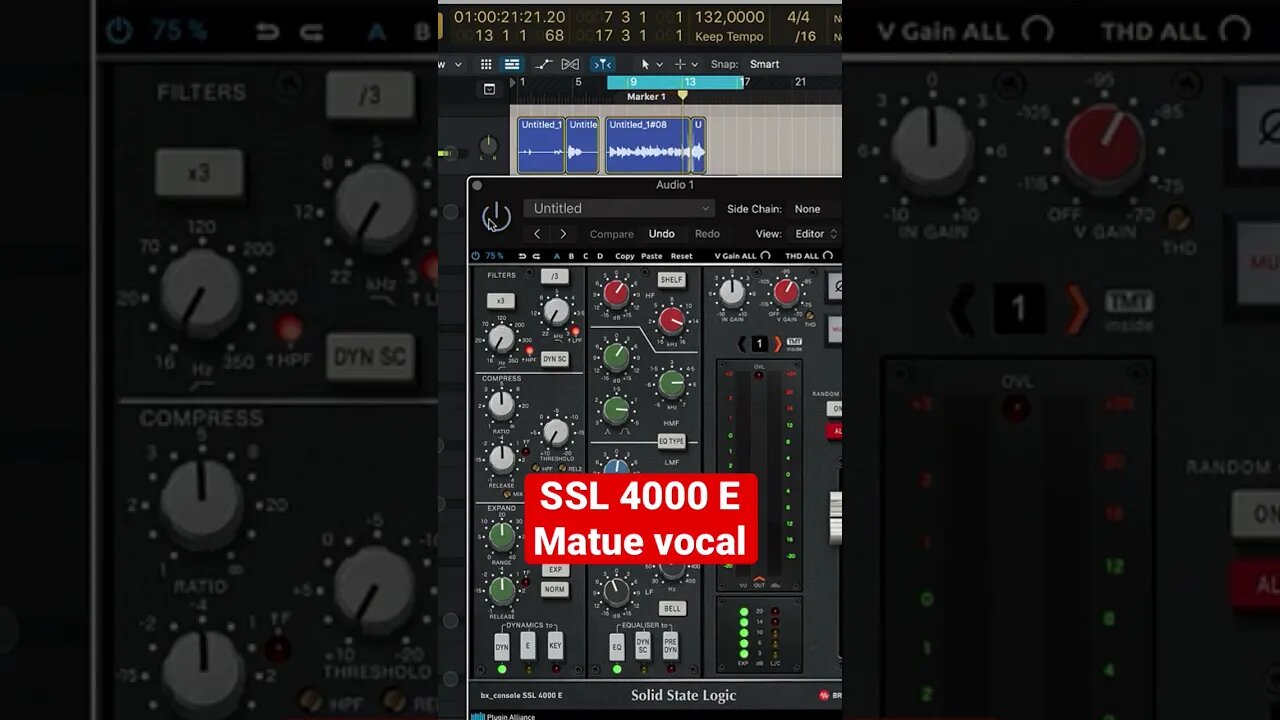Image resolution: width=1280 pixels, height=720 pixels.
Task: Select previous channel with left arrow
Action: tap(741, 344)
